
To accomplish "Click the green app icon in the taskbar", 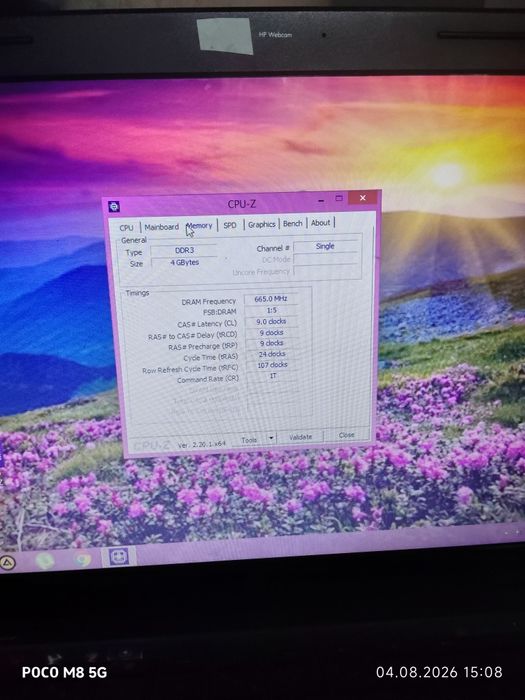I will [45, 561].
